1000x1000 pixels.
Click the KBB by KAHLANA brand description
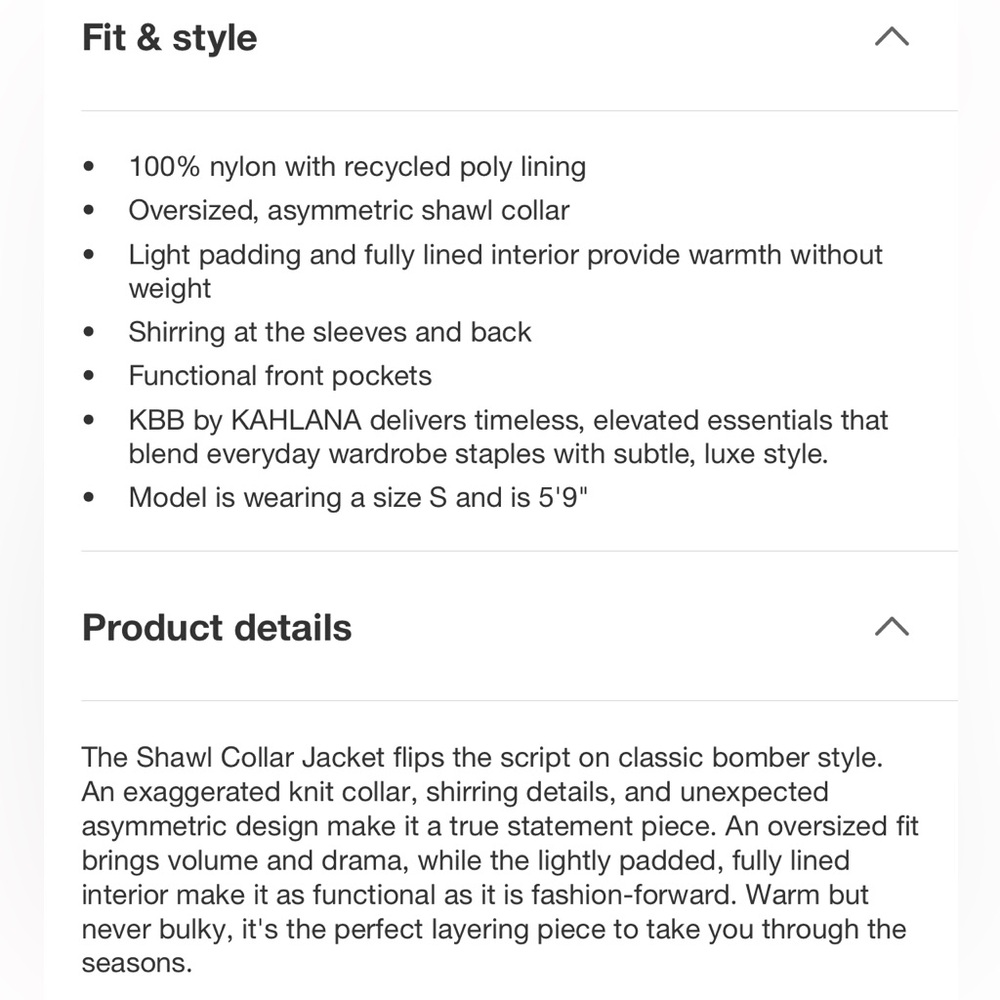[x=508, y=437]
